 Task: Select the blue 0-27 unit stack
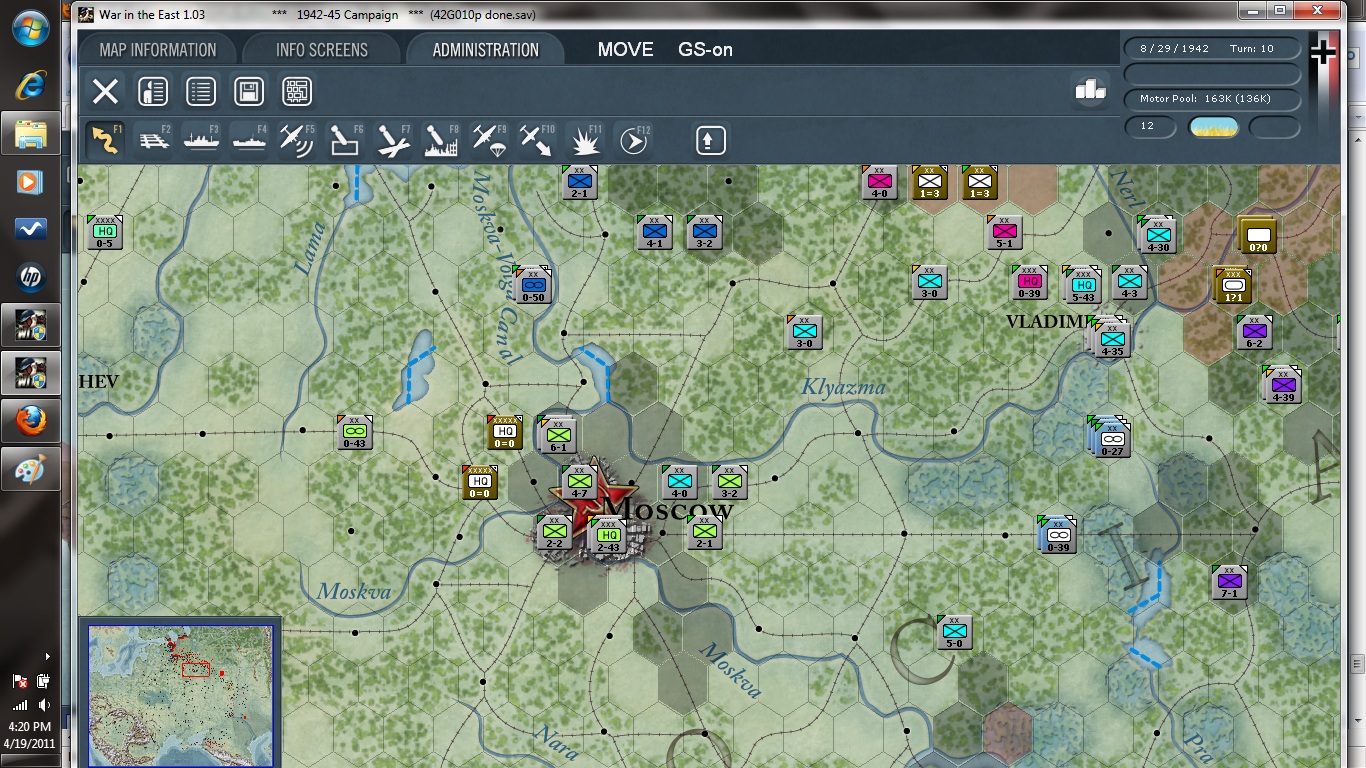[x=1110, y=436]
